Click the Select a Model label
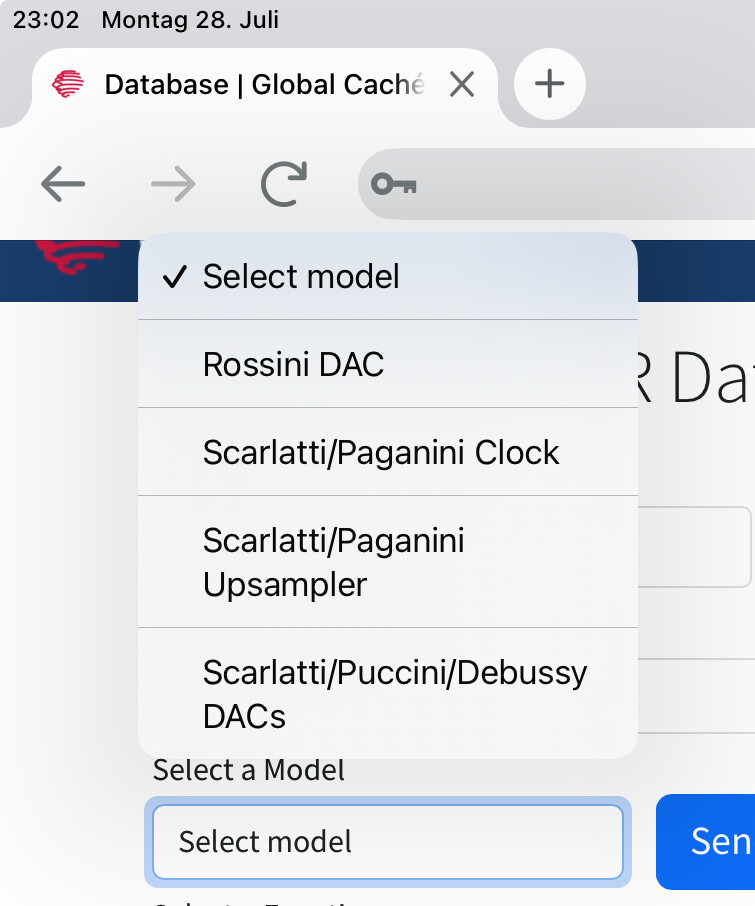 coord(248,770)
